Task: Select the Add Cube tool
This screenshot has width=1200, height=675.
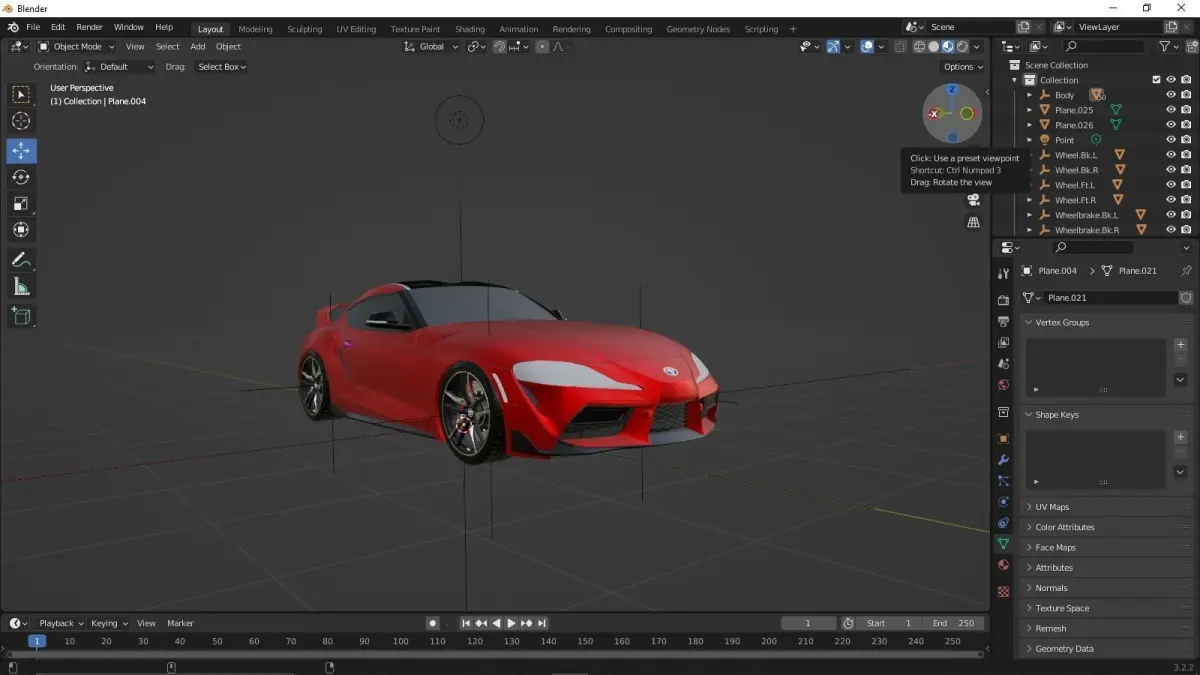Action: click(x=21, y=316)
